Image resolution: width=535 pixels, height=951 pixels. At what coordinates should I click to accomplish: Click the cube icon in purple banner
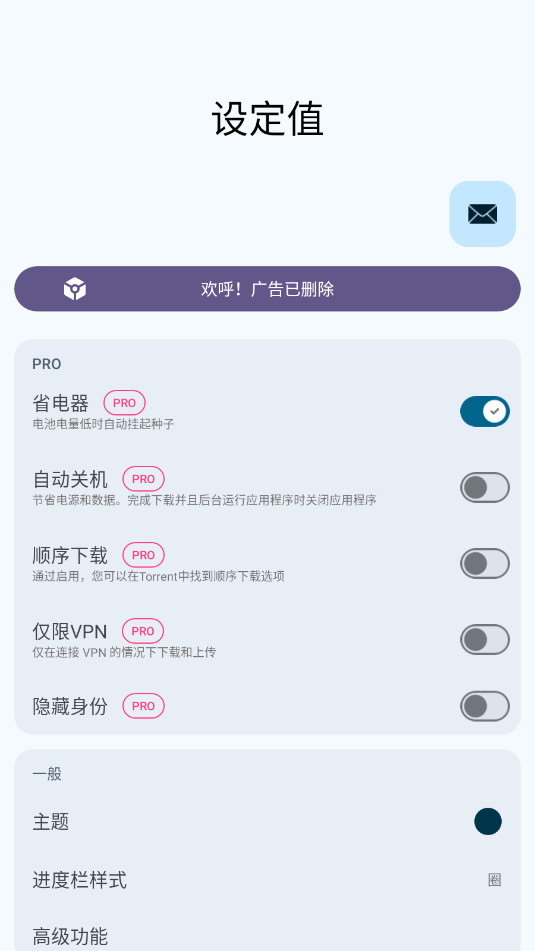[75, 289]
